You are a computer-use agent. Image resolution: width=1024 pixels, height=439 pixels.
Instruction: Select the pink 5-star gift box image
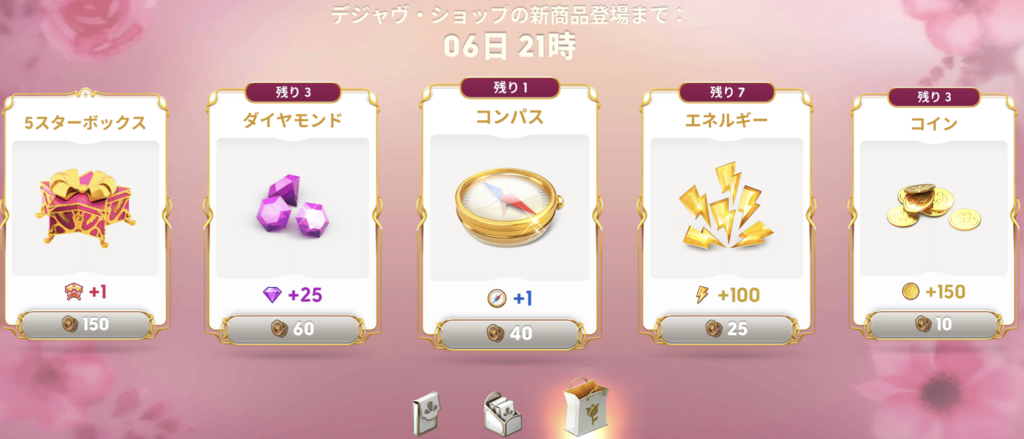click(86, 206)
